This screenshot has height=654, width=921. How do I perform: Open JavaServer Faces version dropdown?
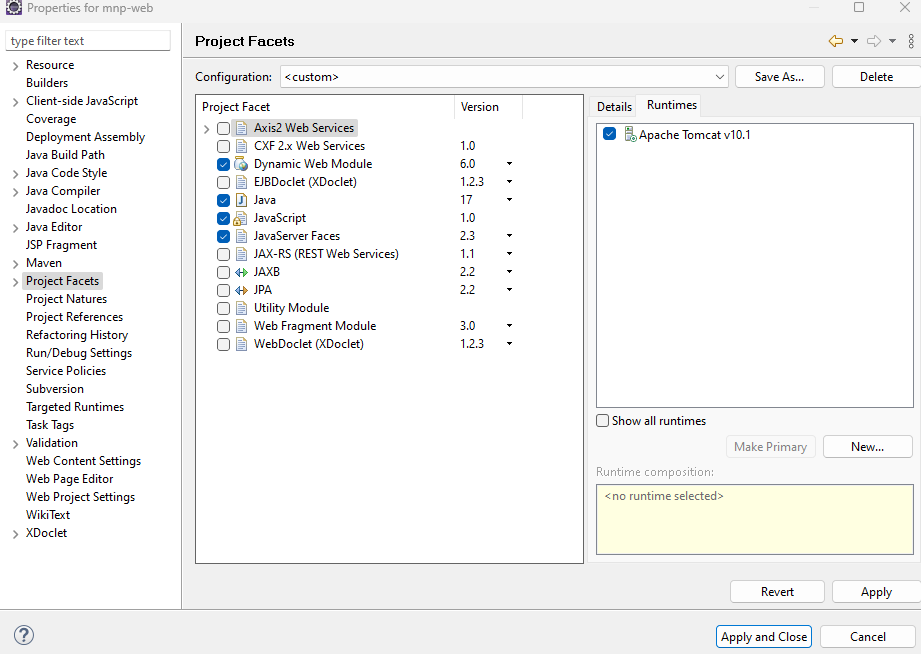tap(509, 236)
